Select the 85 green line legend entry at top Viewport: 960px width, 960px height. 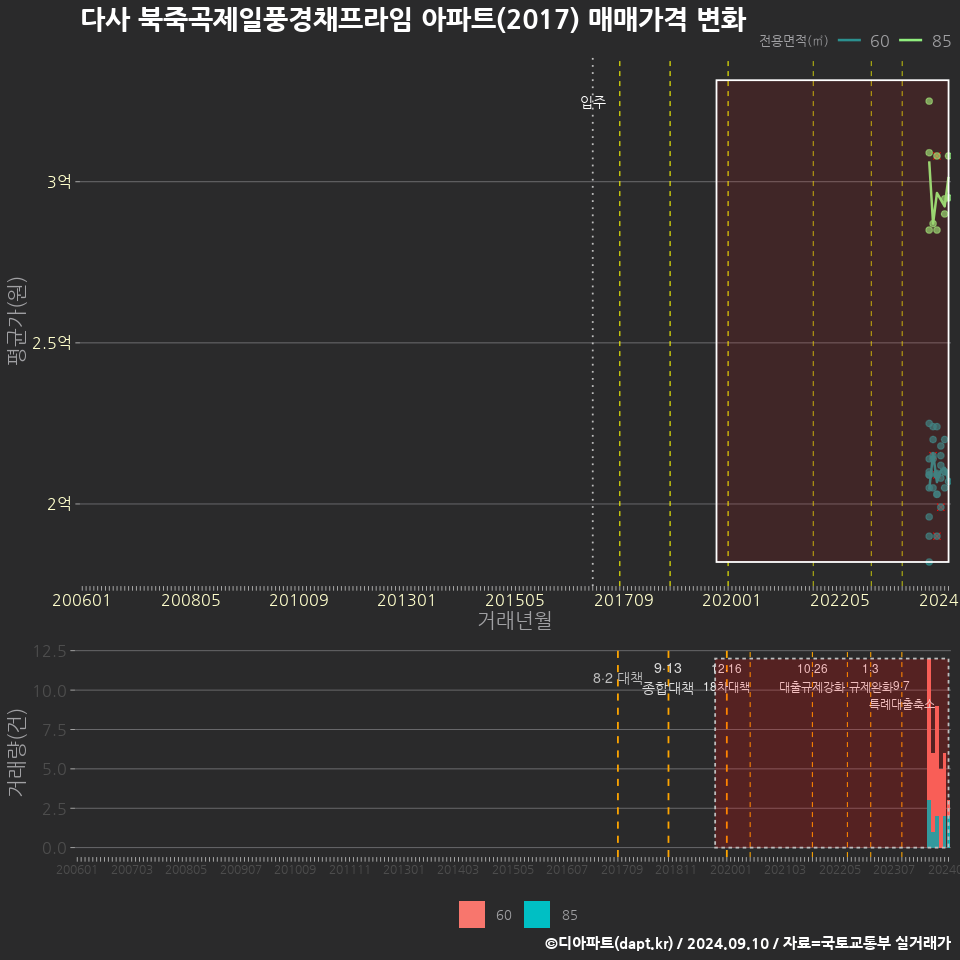[x=925, y=41]
